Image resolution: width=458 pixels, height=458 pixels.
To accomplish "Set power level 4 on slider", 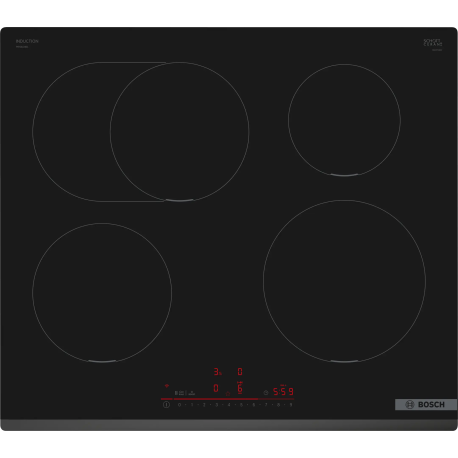I will (x=229, y=405).
